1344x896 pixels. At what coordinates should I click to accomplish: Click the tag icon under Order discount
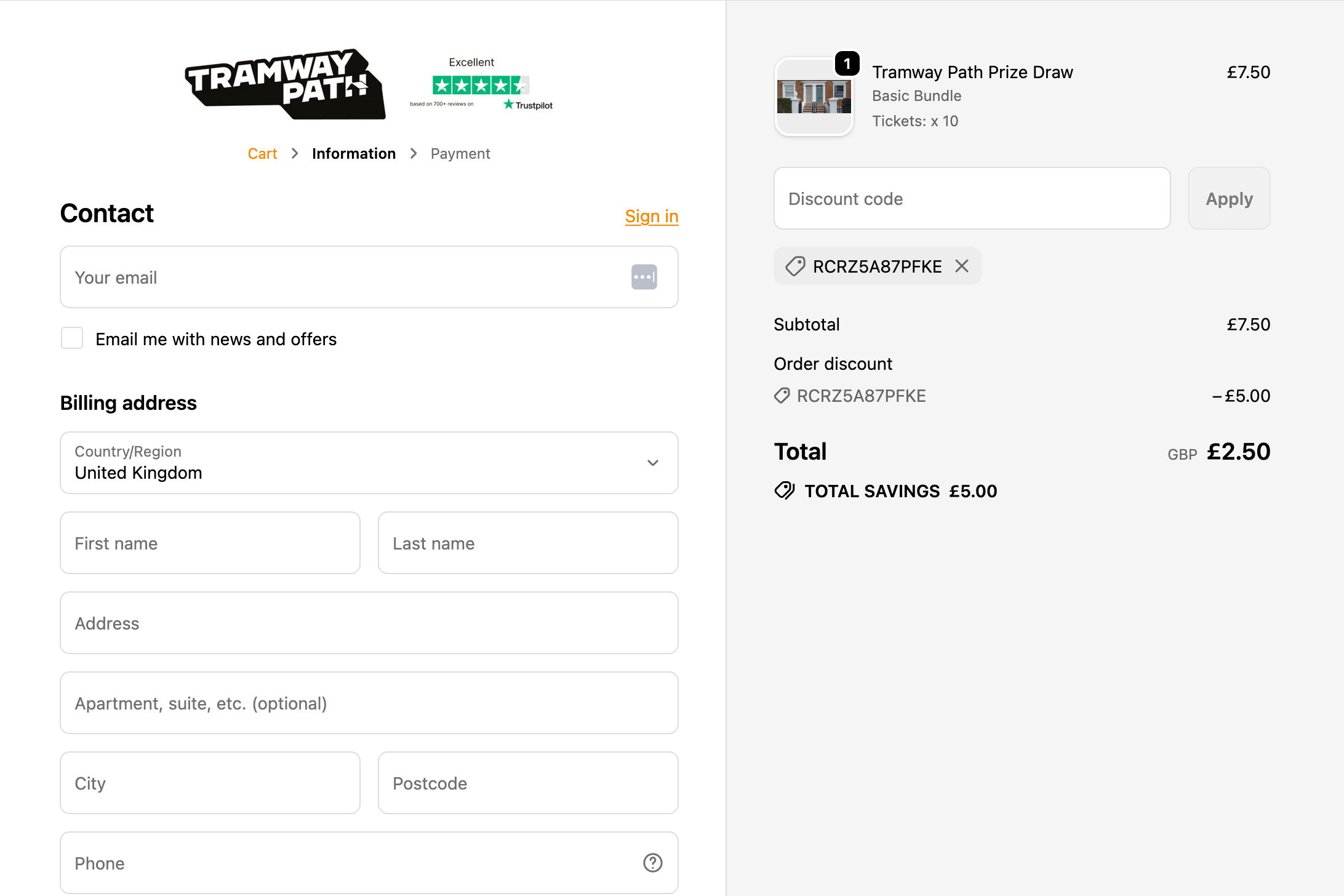tap(782, 396)
